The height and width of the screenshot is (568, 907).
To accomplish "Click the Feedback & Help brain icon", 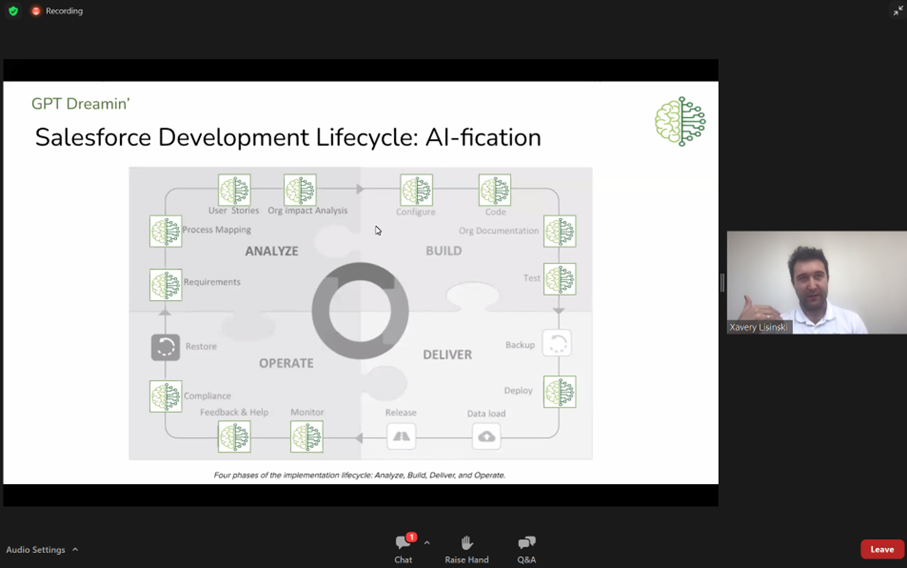I will (234, 436).
